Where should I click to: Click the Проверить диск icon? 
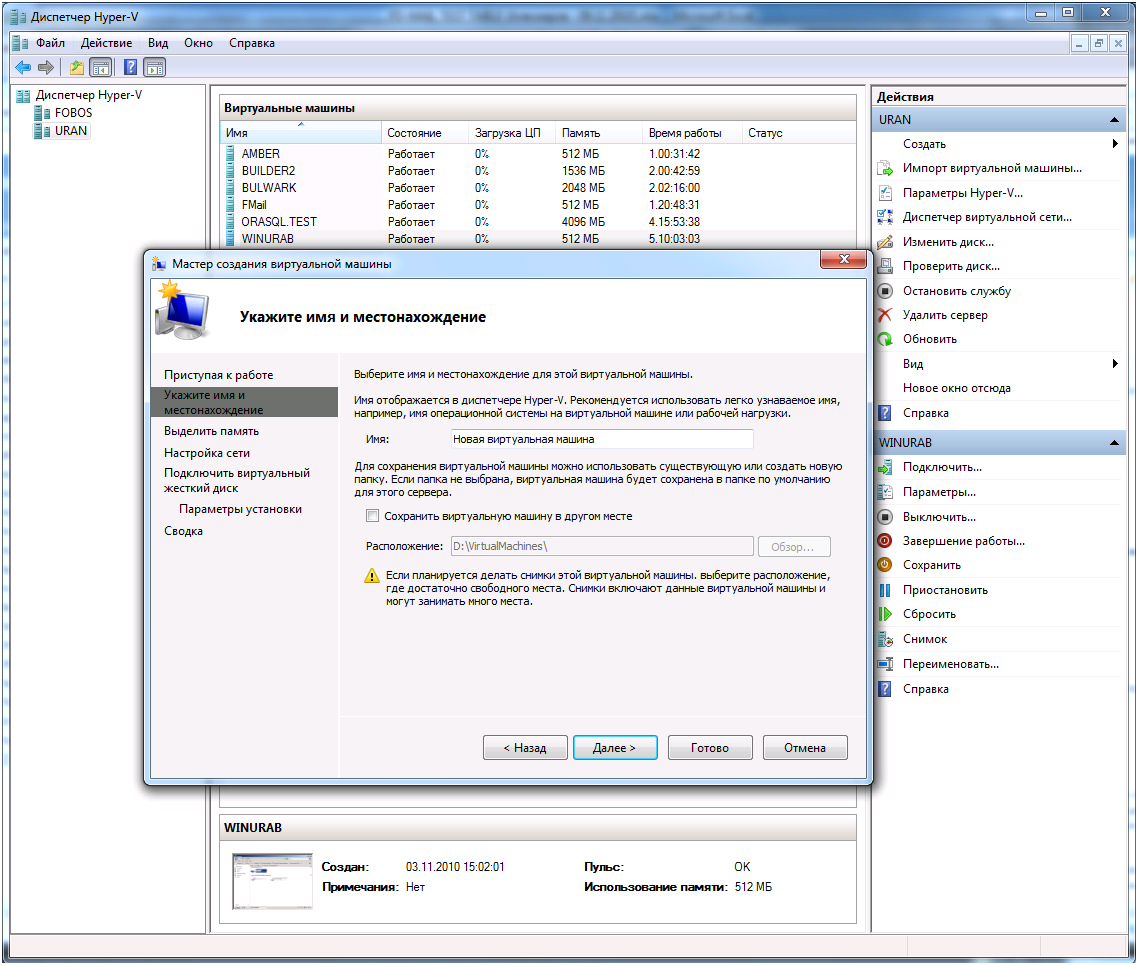[x=885, y=266]
